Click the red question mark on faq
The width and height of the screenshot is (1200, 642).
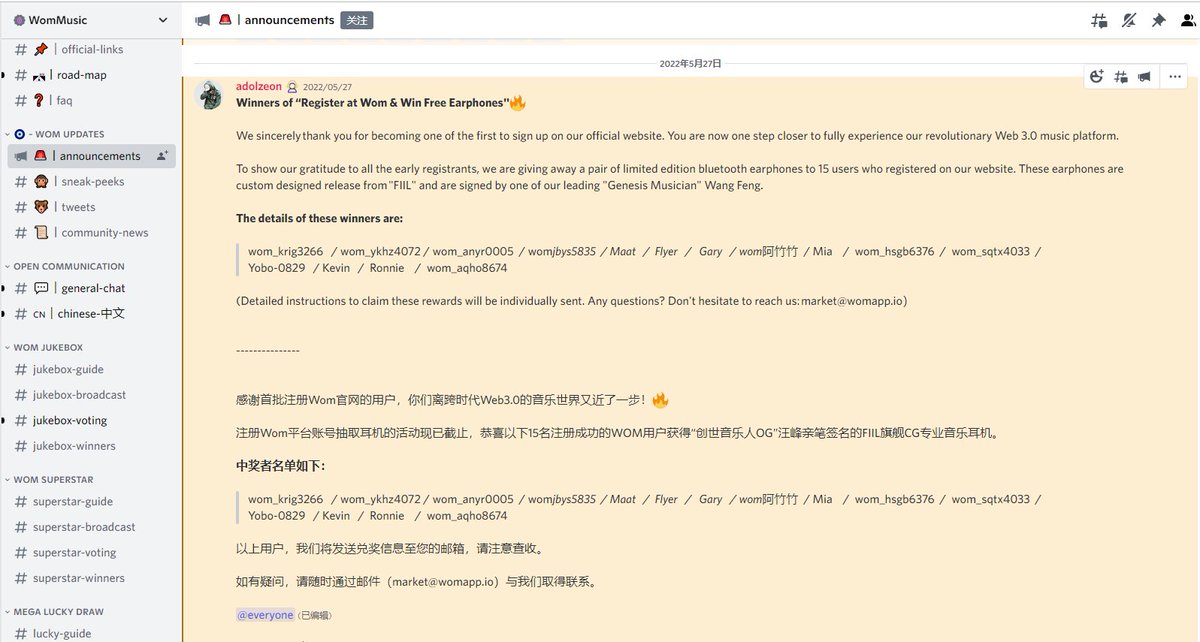pyautogui.click(x=41, y=100)
